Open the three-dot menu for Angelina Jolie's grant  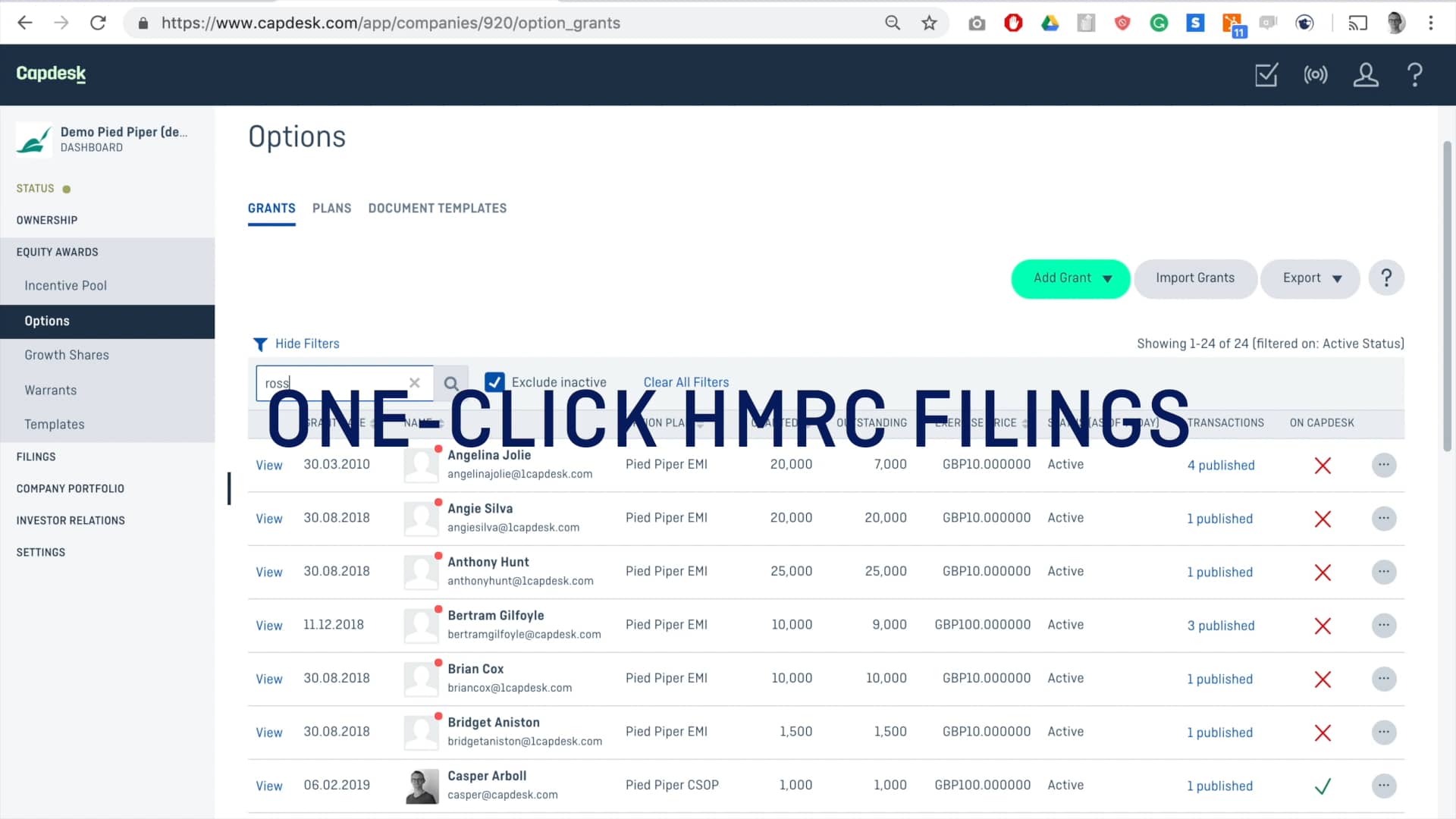pyautogui.click(x=1384, y=465)
